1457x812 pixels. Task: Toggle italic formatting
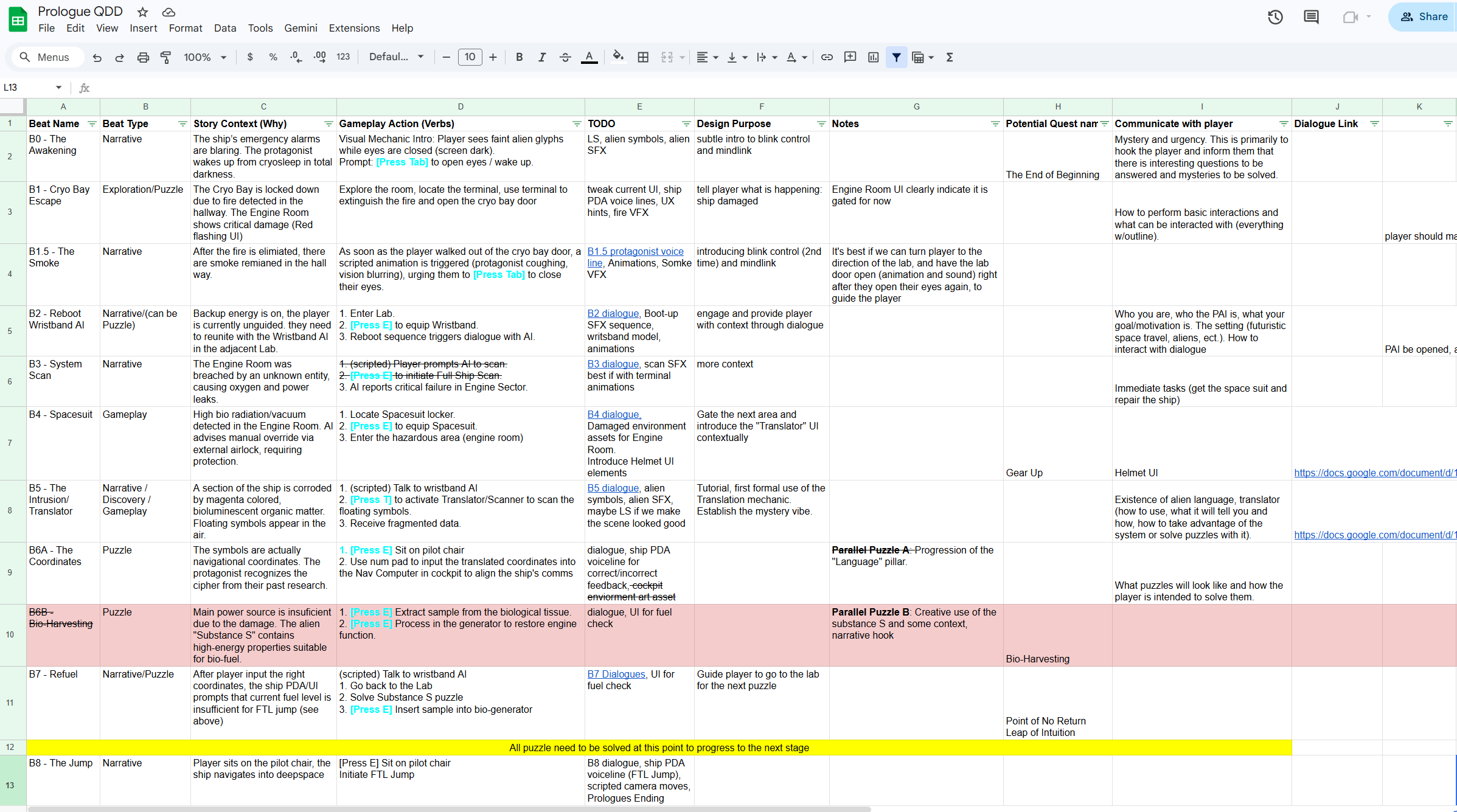pyautogui.click(x=541, y=57)
